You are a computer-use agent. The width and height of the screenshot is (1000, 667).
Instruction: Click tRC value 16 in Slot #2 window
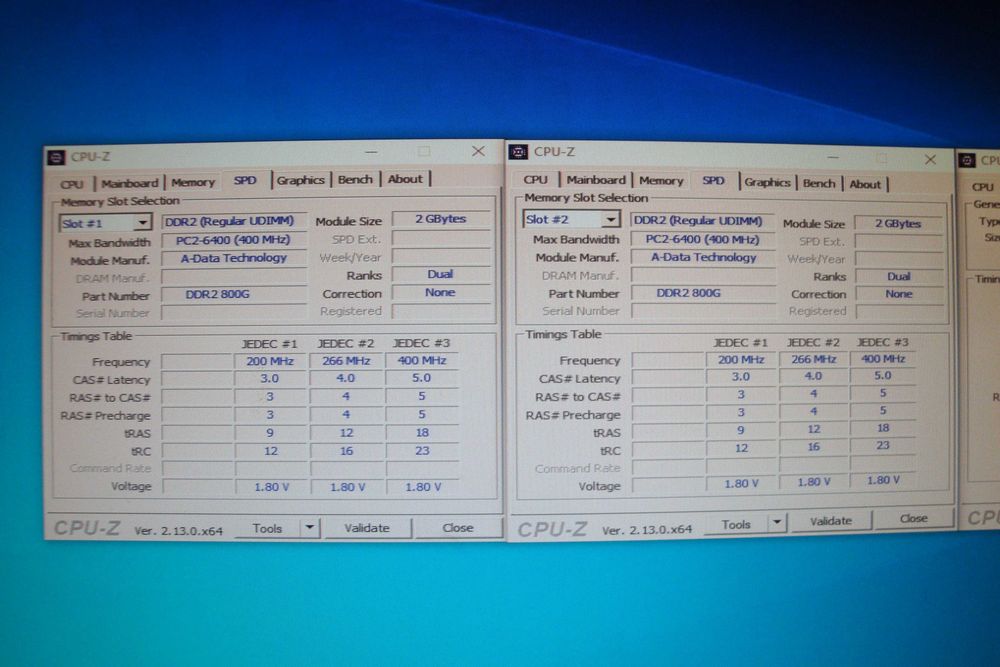click(814, 447)
